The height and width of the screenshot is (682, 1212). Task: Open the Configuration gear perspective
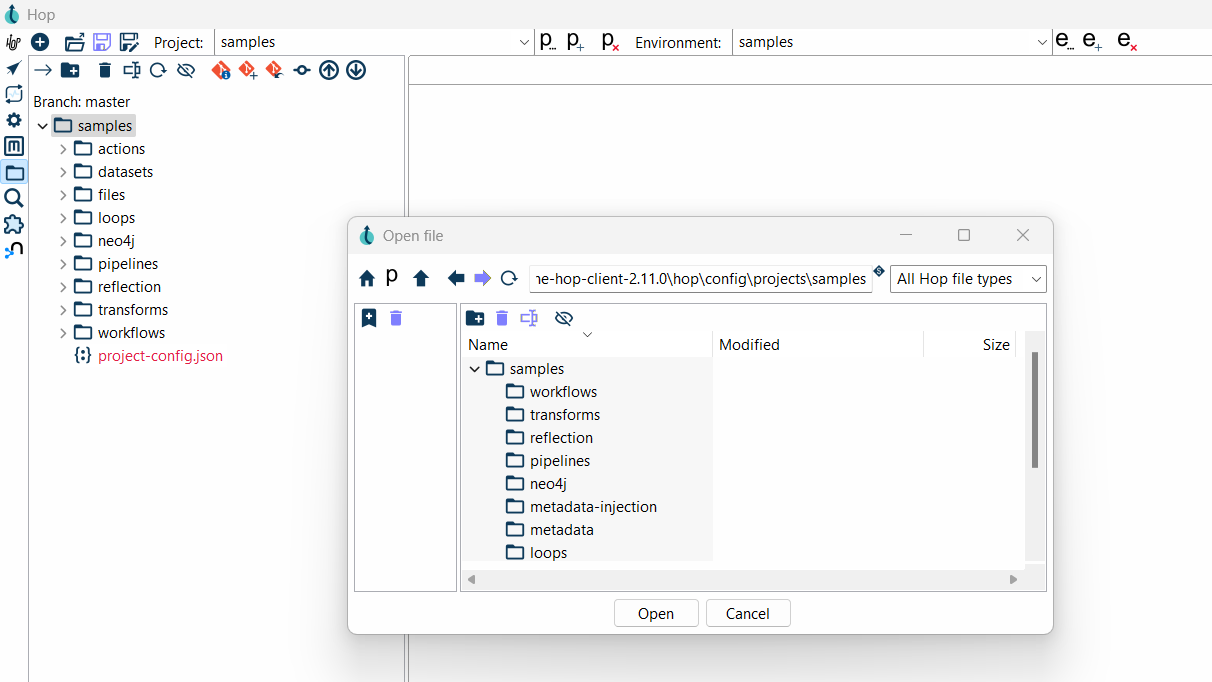pos(14,120)
